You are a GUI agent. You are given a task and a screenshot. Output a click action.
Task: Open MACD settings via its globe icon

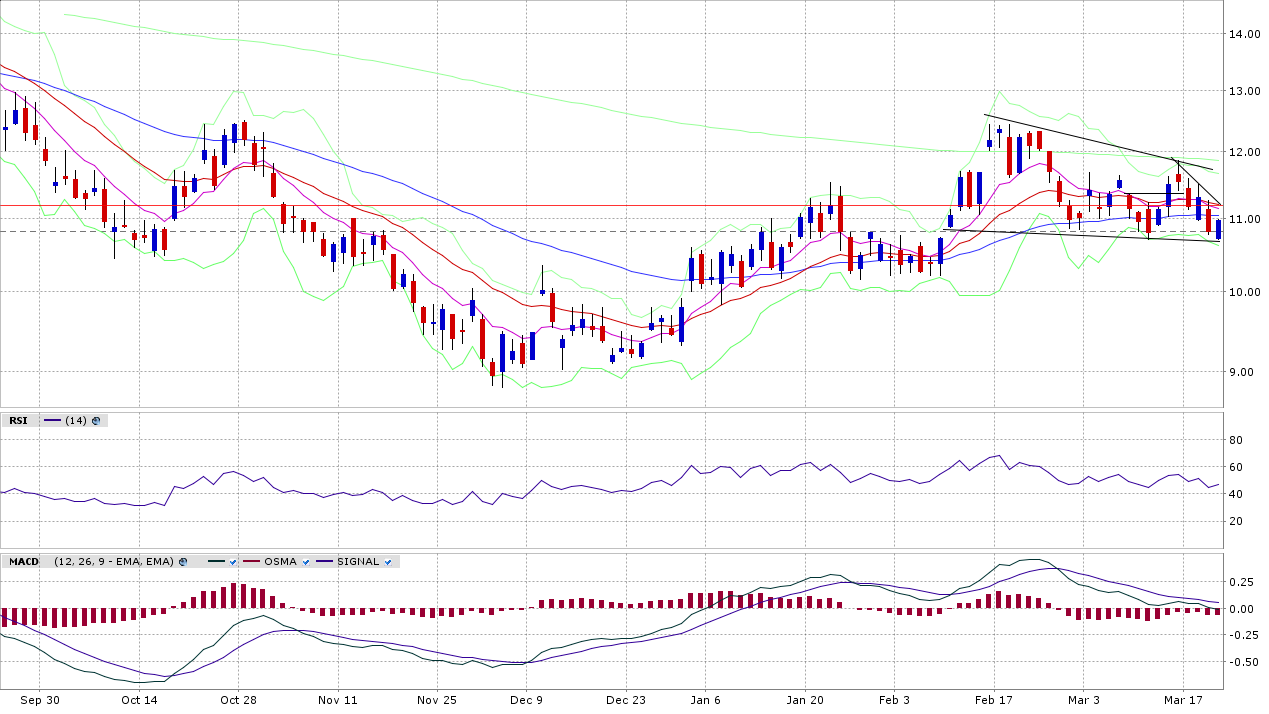coord(183,562)
